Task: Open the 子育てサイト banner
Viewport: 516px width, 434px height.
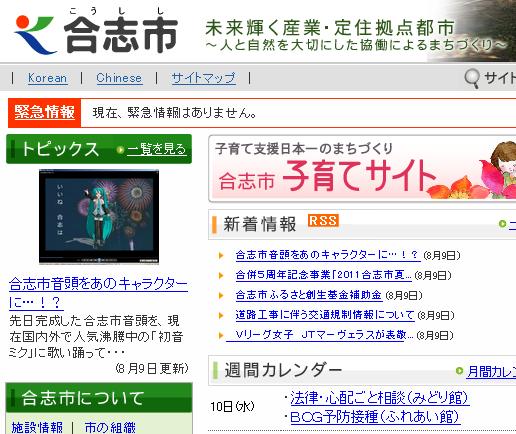Action: tap(362, 169)
